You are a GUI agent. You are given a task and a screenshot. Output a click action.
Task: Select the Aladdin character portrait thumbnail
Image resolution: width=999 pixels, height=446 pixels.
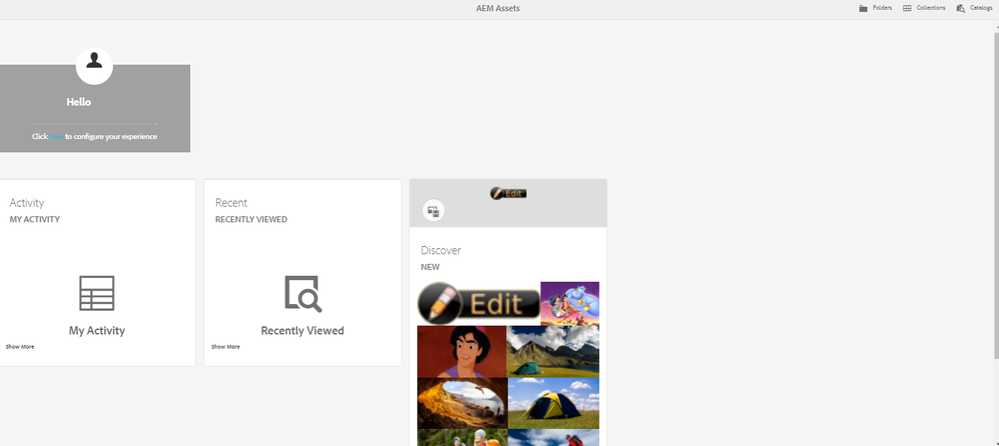click(461, 351)
